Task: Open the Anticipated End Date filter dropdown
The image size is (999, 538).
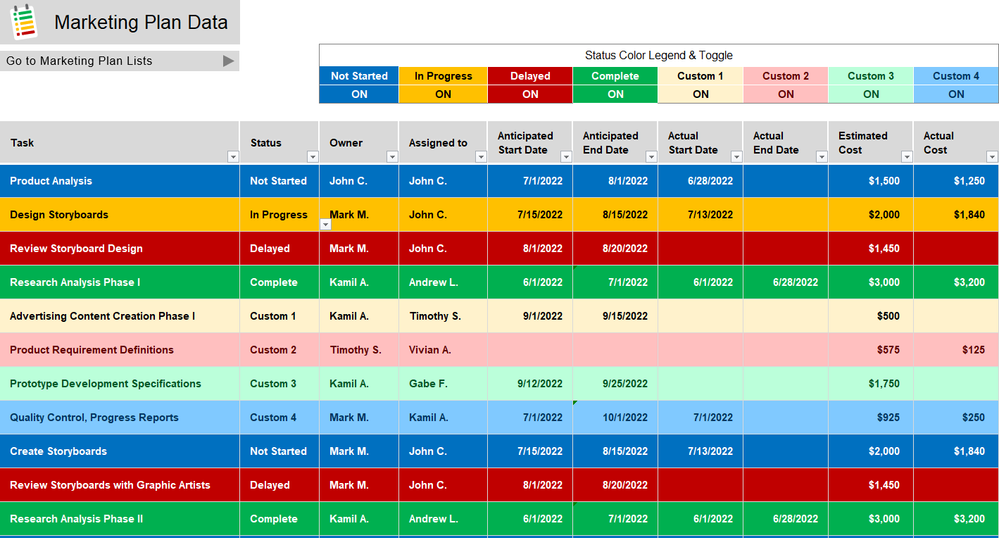Action: point(651,157)
